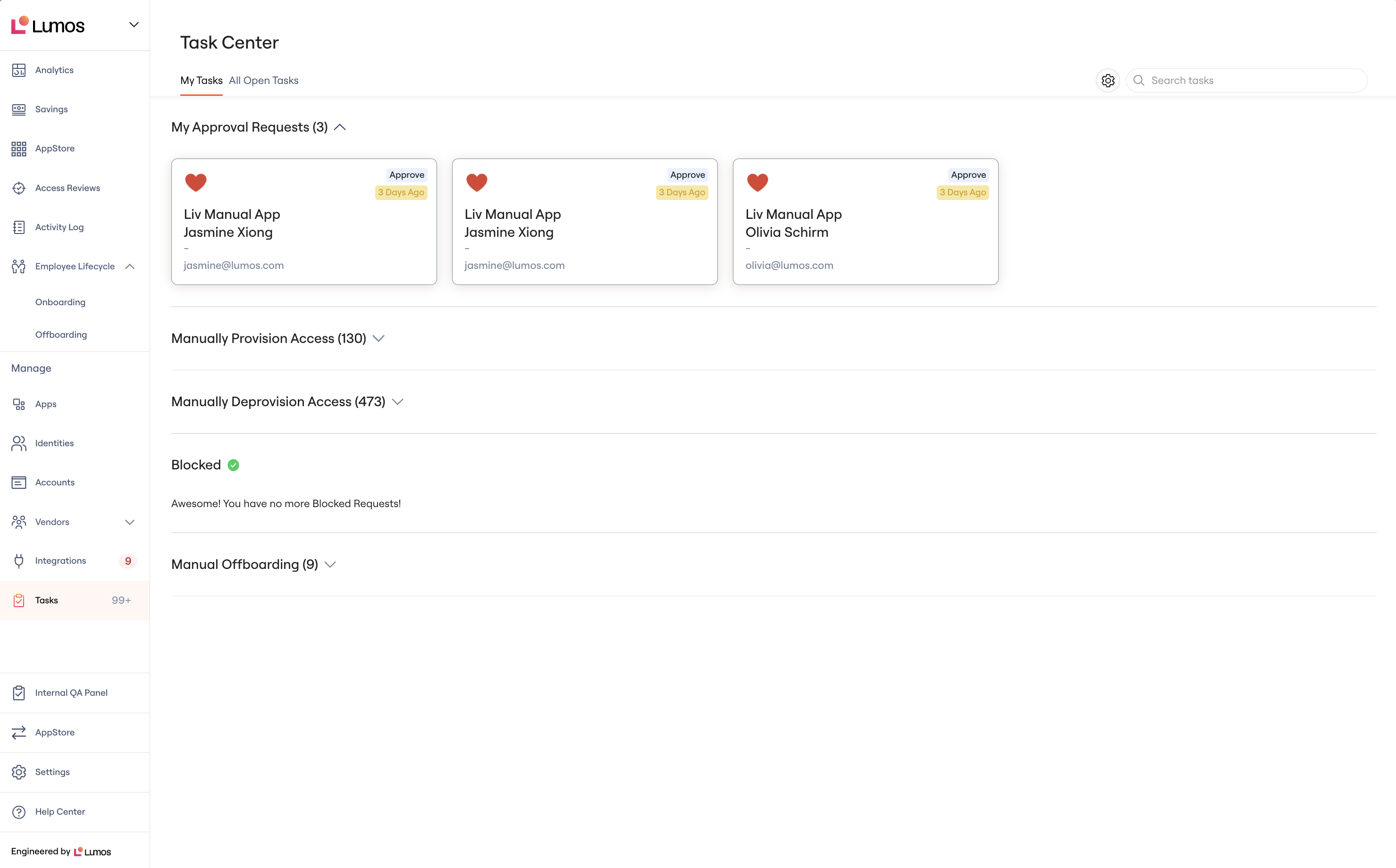The image size is (1396, 868).
Task: Select the AppStore grid icon
Action: click(x=19, y=149)
